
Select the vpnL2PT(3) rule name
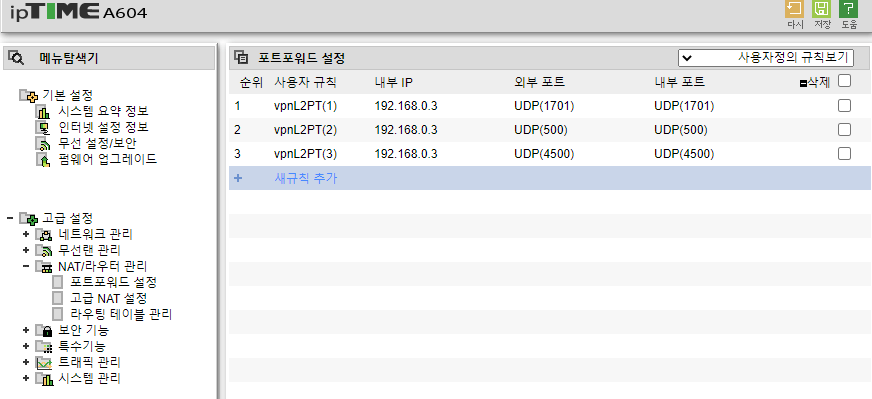click(x=305, y=154)
